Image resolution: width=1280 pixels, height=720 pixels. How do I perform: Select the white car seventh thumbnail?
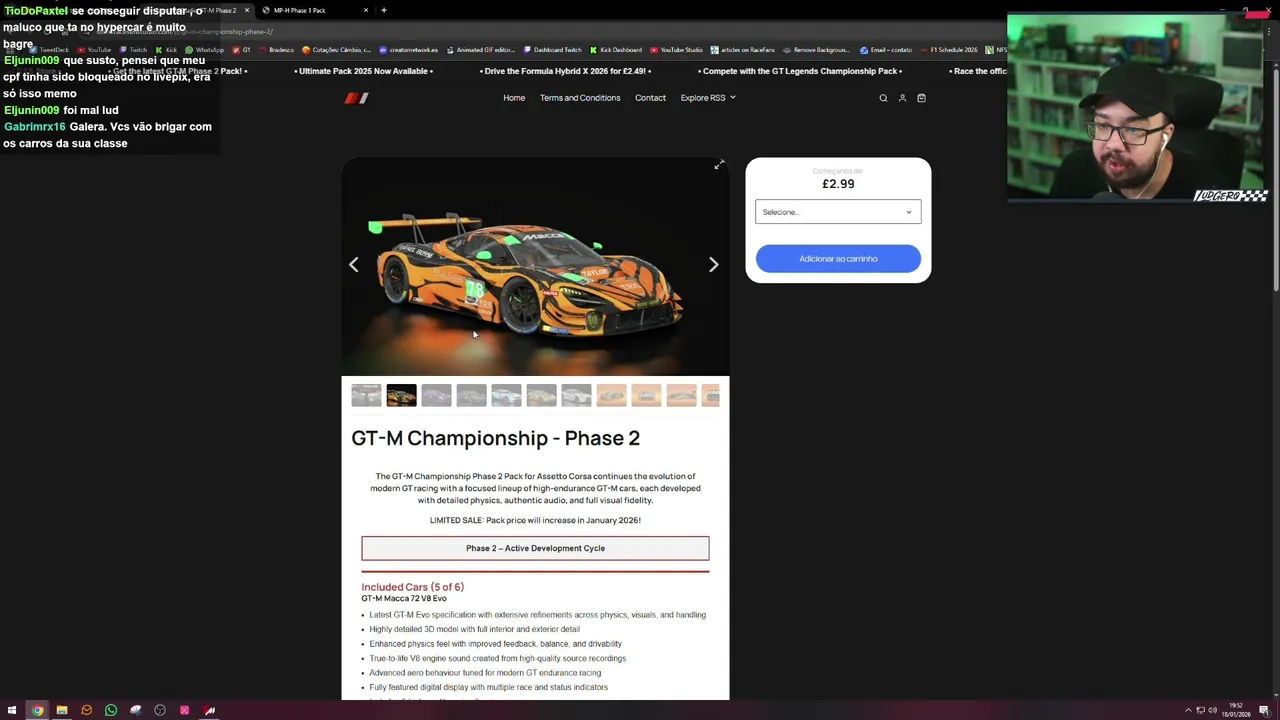[576, 396]
